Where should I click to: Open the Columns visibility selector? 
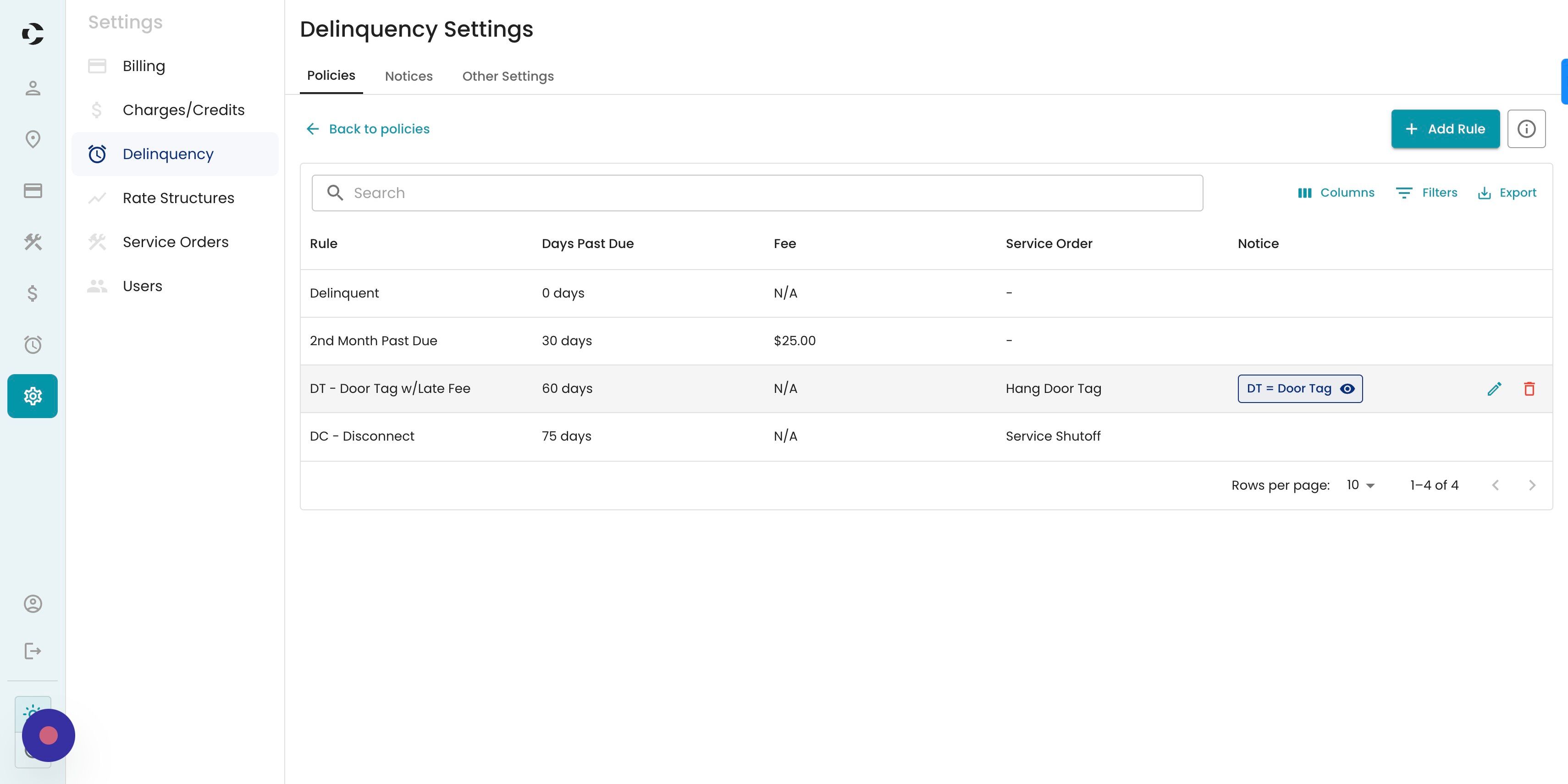(1336, 193)
